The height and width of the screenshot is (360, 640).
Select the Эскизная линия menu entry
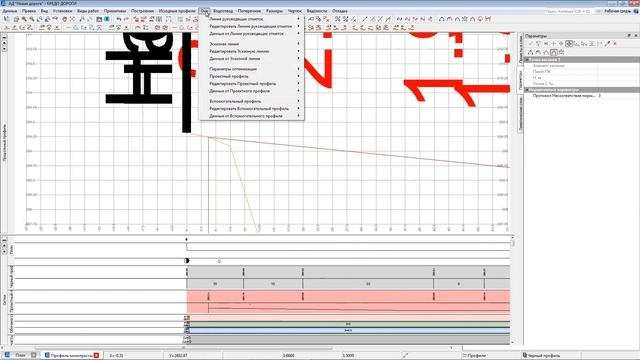251,44
